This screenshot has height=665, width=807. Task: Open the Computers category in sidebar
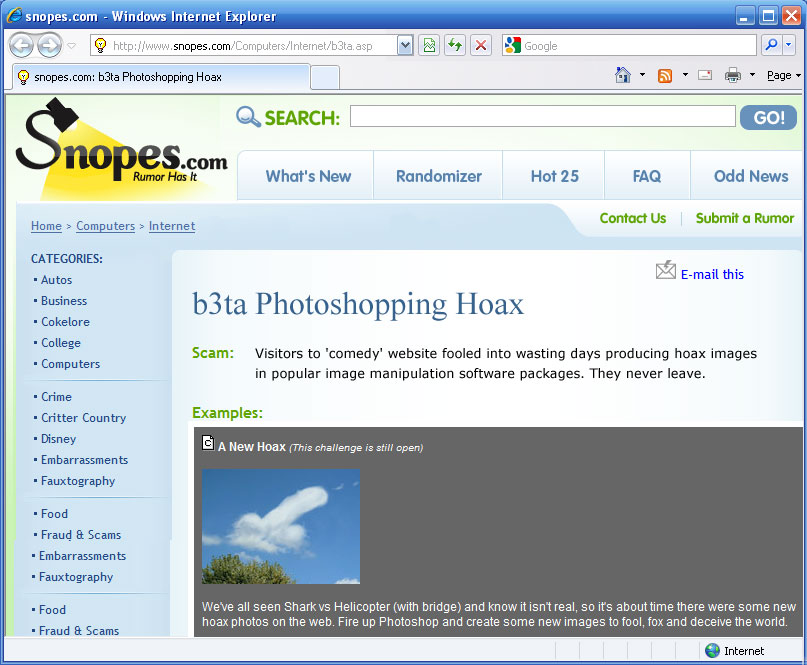tap(71, 364)
